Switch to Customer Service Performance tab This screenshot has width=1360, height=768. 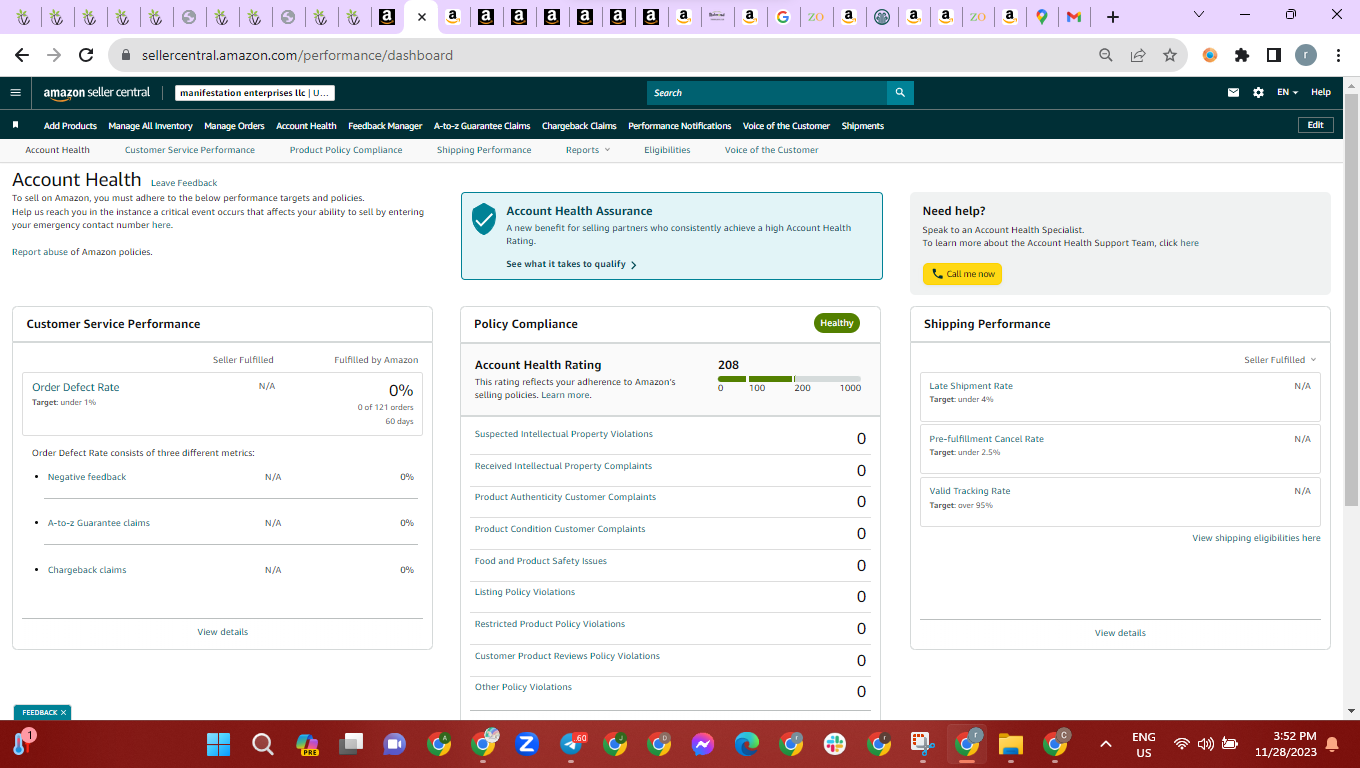pyautogui.click(x=190, y=150)
